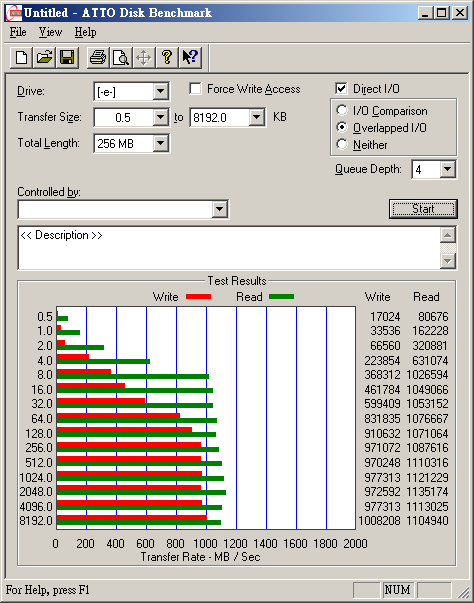This screenshot has height=603, width=474.
Task: Save results with the floppy disk icon
Action: tap(67, 58)
